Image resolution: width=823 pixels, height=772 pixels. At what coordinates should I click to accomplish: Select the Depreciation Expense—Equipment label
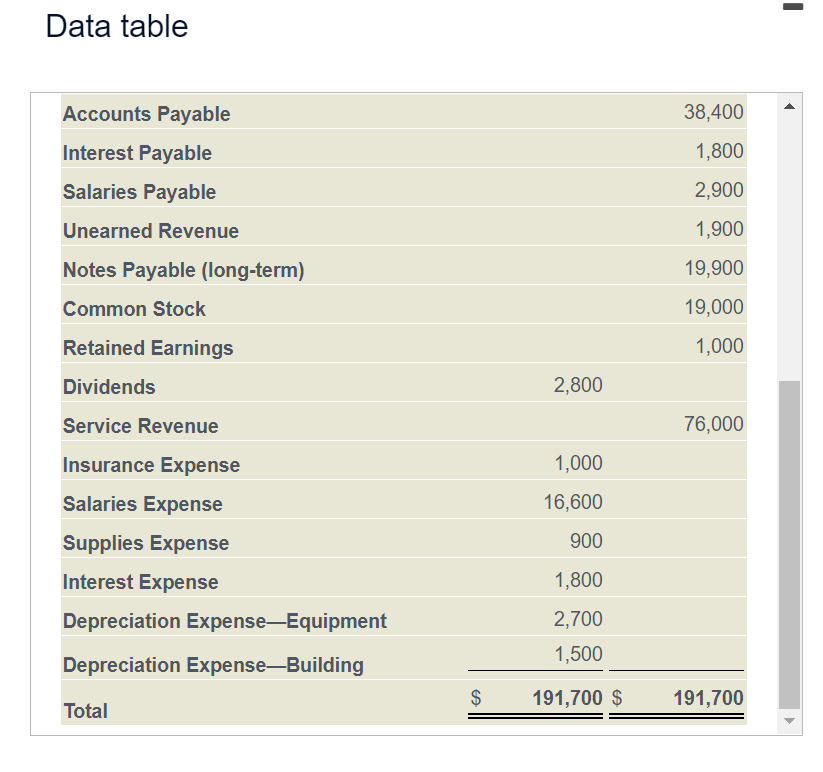tap(224, 621)
